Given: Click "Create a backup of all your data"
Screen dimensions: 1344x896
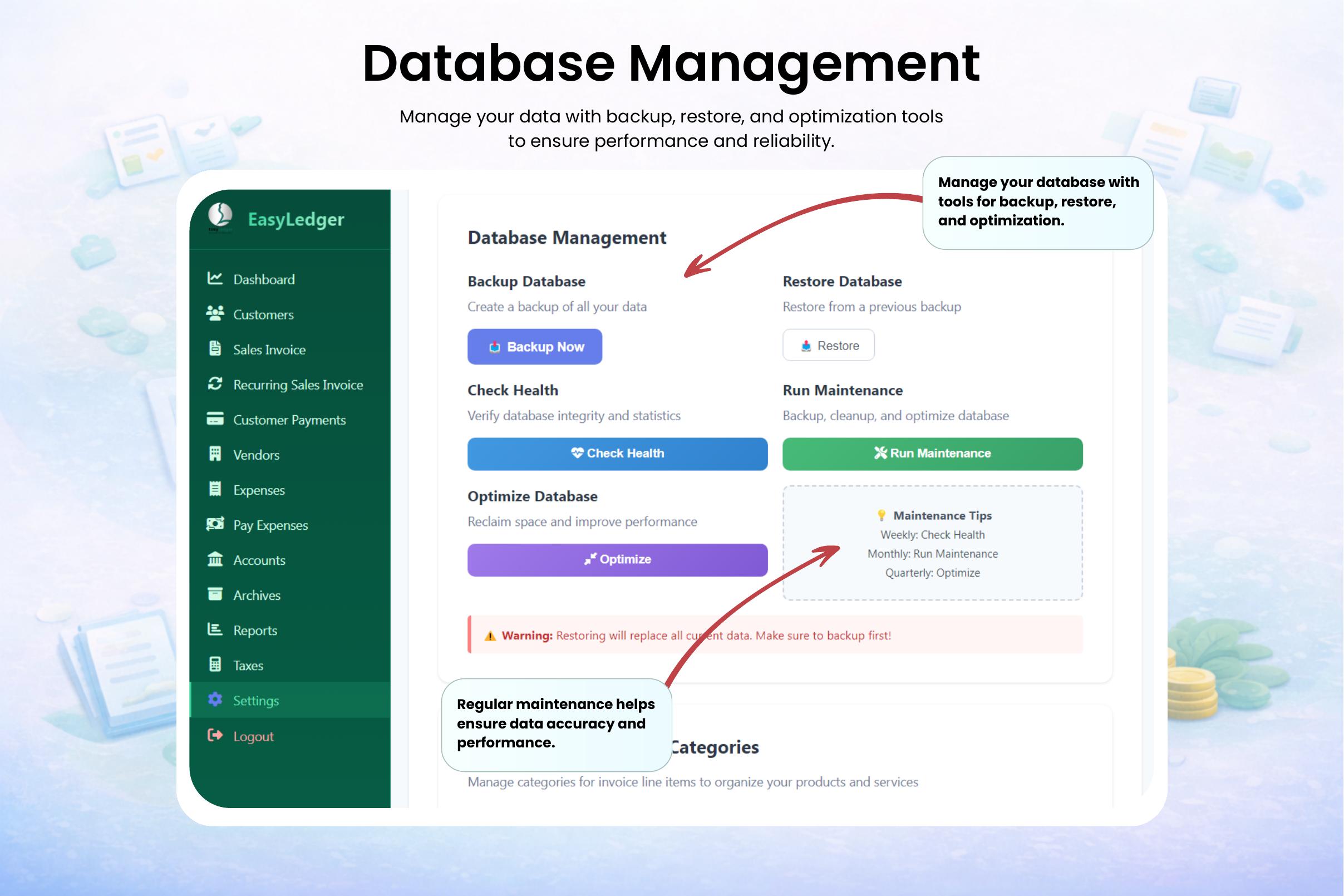Looking at the screenshot, I should point(557,307).
